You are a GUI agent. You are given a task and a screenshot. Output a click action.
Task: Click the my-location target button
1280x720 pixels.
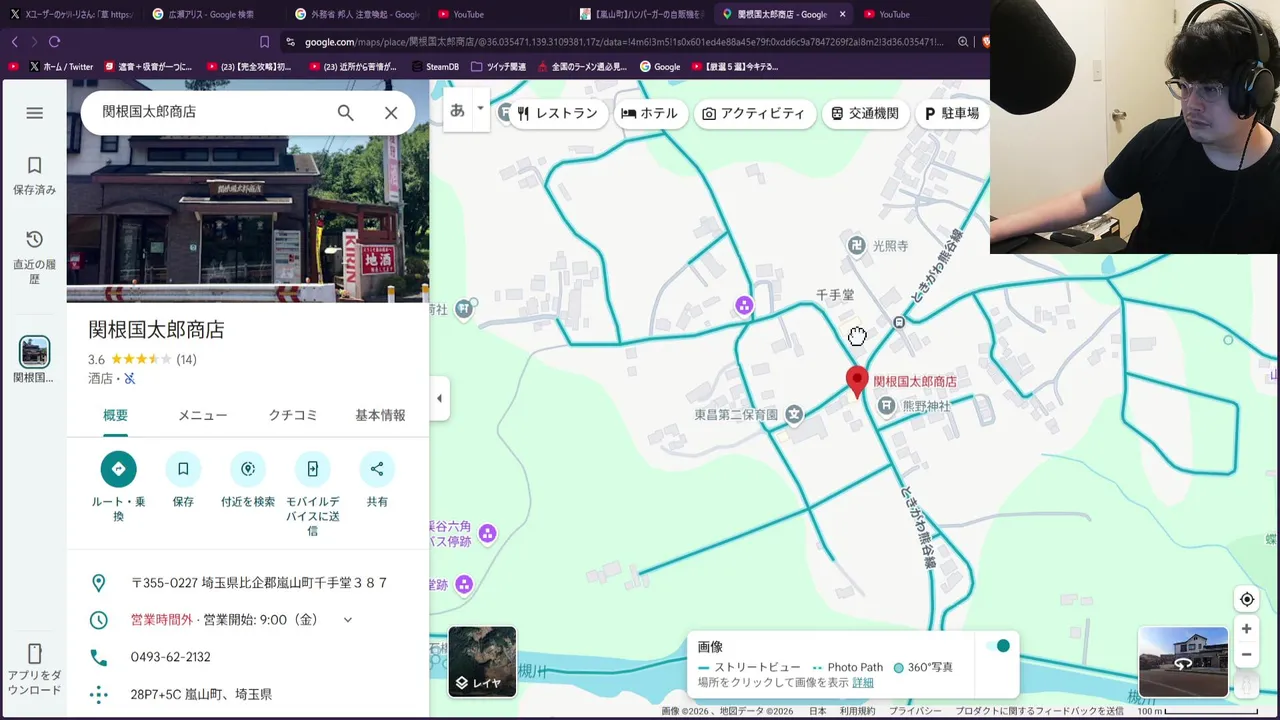(1247, 600)
